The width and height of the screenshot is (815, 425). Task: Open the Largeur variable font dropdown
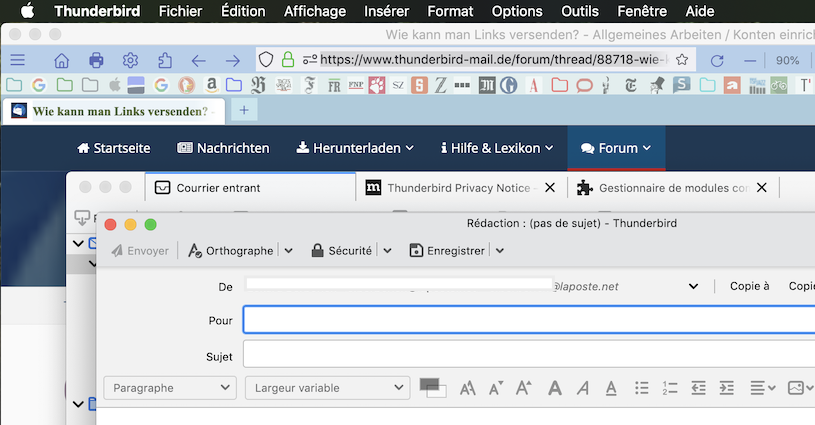[327, 388]
